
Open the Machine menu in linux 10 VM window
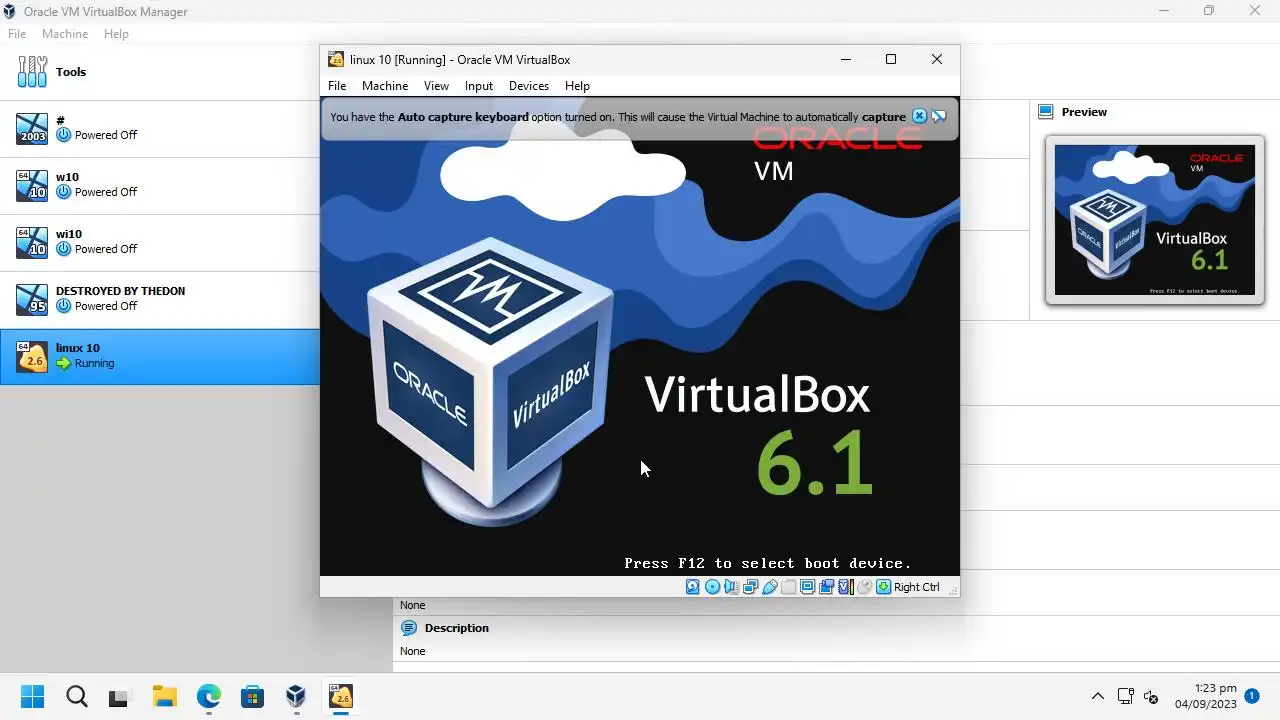pos(385,86)
